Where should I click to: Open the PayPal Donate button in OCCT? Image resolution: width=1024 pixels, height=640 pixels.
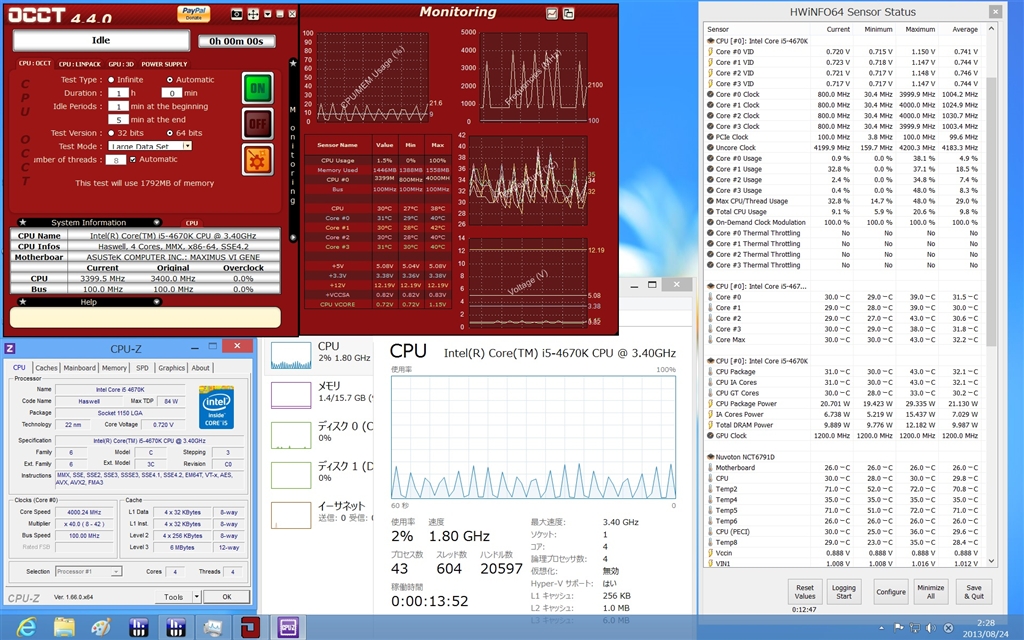point(193,14)
